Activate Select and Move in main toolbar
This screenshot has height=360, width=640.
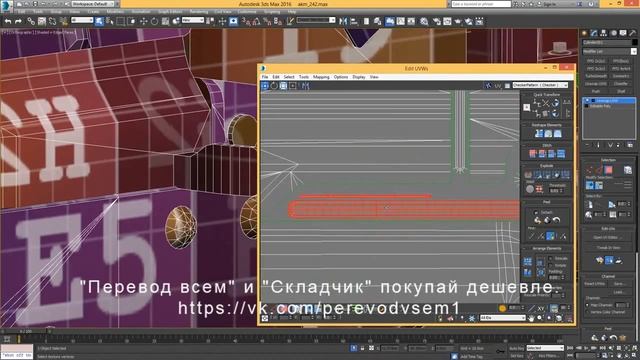(x=143, y=21)
